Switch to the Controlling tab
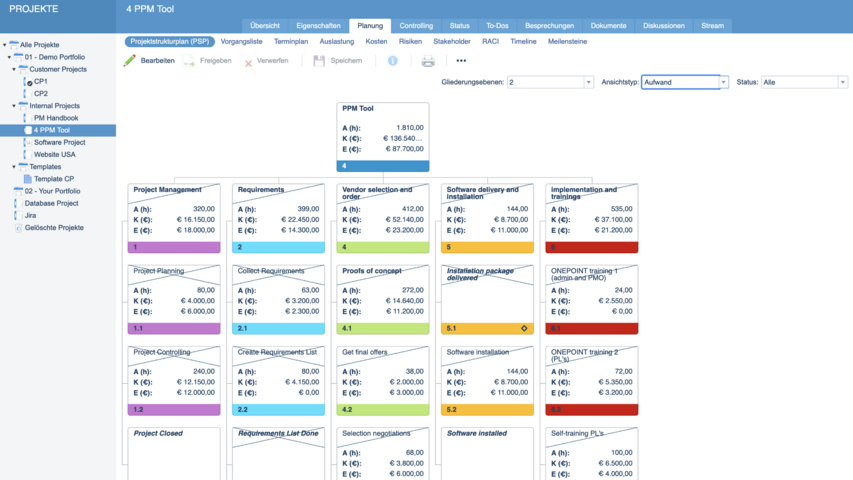Image resolution: width=853 pixels, height=480 pixels. click(x=416, y=26)
